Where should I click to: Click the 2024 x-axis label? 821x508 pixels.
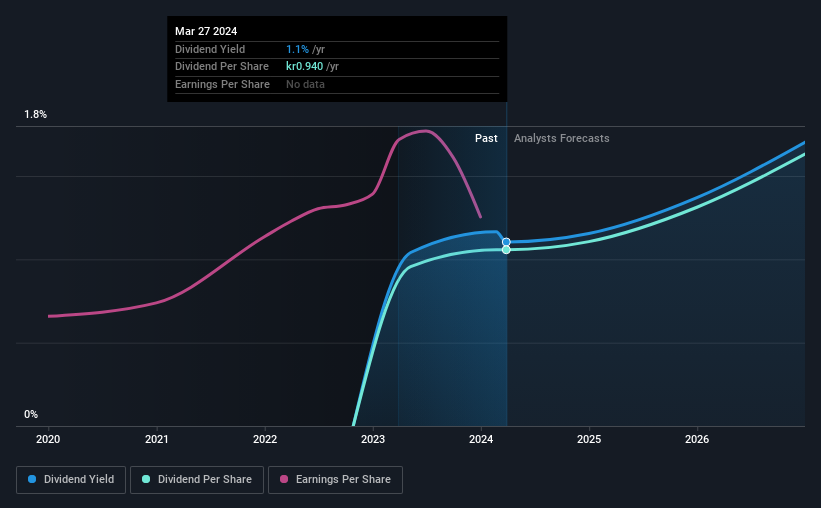coord(481,439)
